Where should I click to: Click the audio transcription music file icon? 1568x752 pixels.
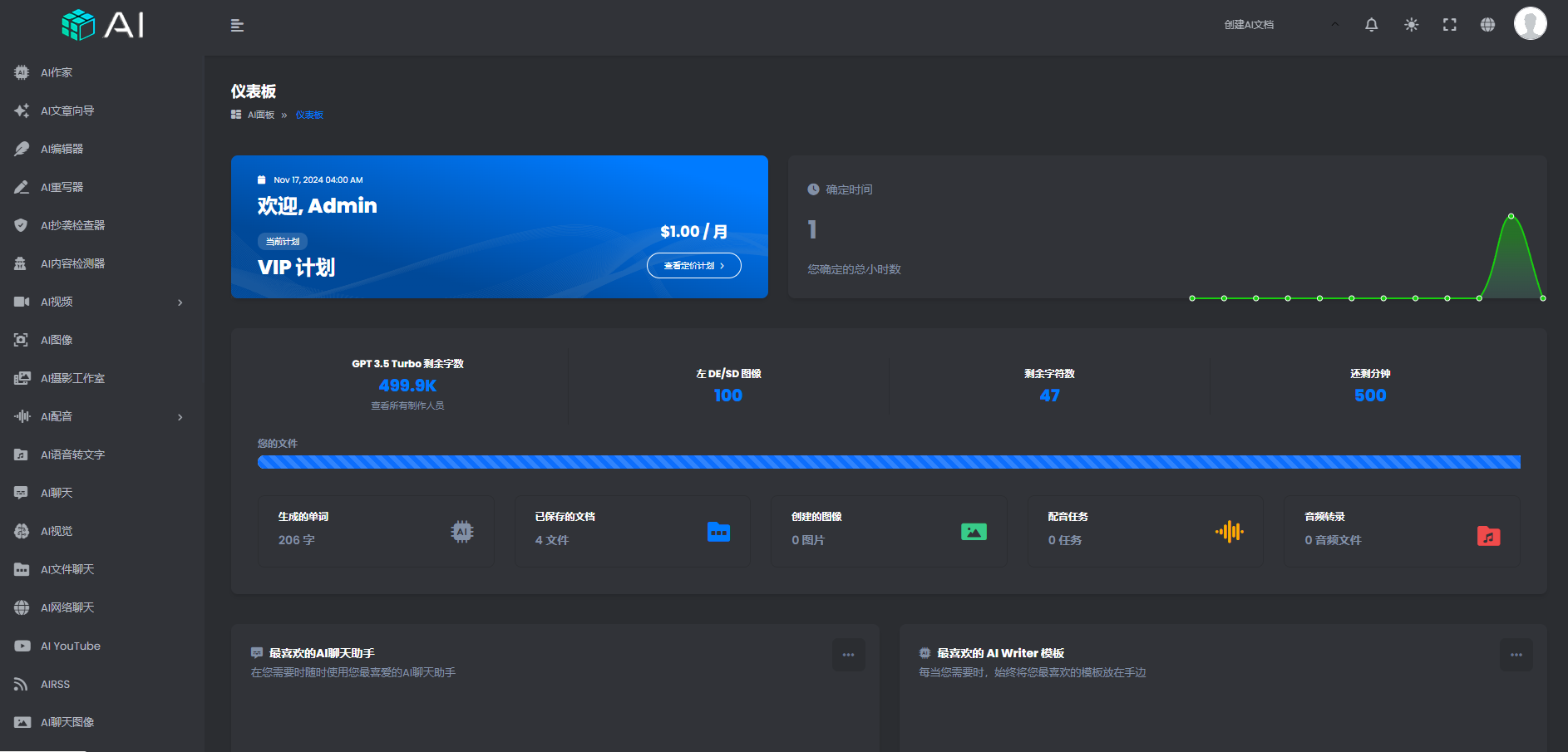(x=1488, y=537)
